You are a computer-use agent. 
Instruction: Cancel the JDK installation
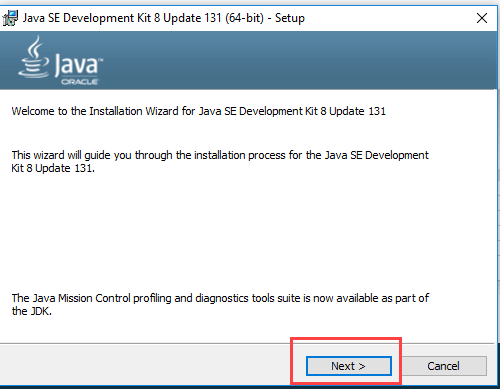(x=443, y=366)
